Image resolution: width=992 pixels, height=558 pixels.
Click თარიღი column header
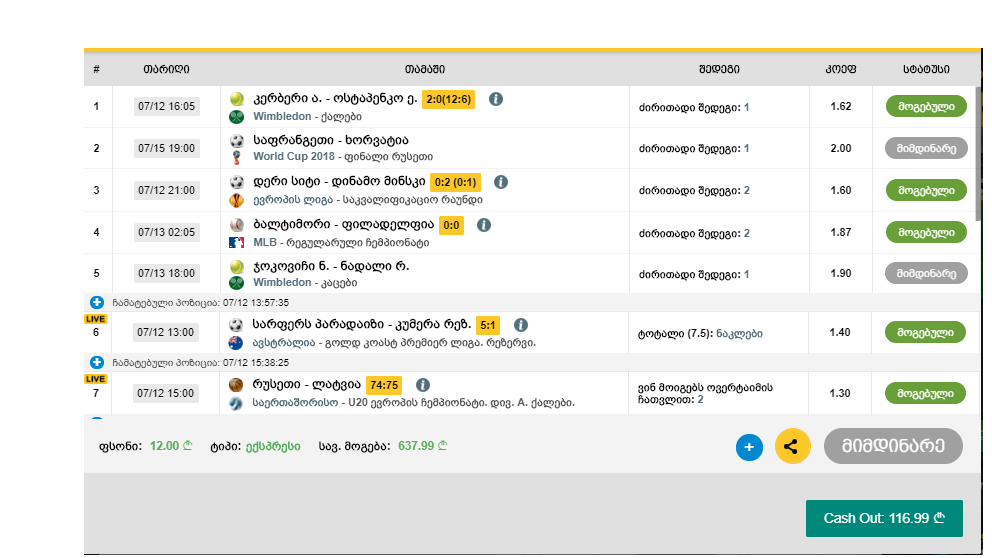tap(166, 69)
